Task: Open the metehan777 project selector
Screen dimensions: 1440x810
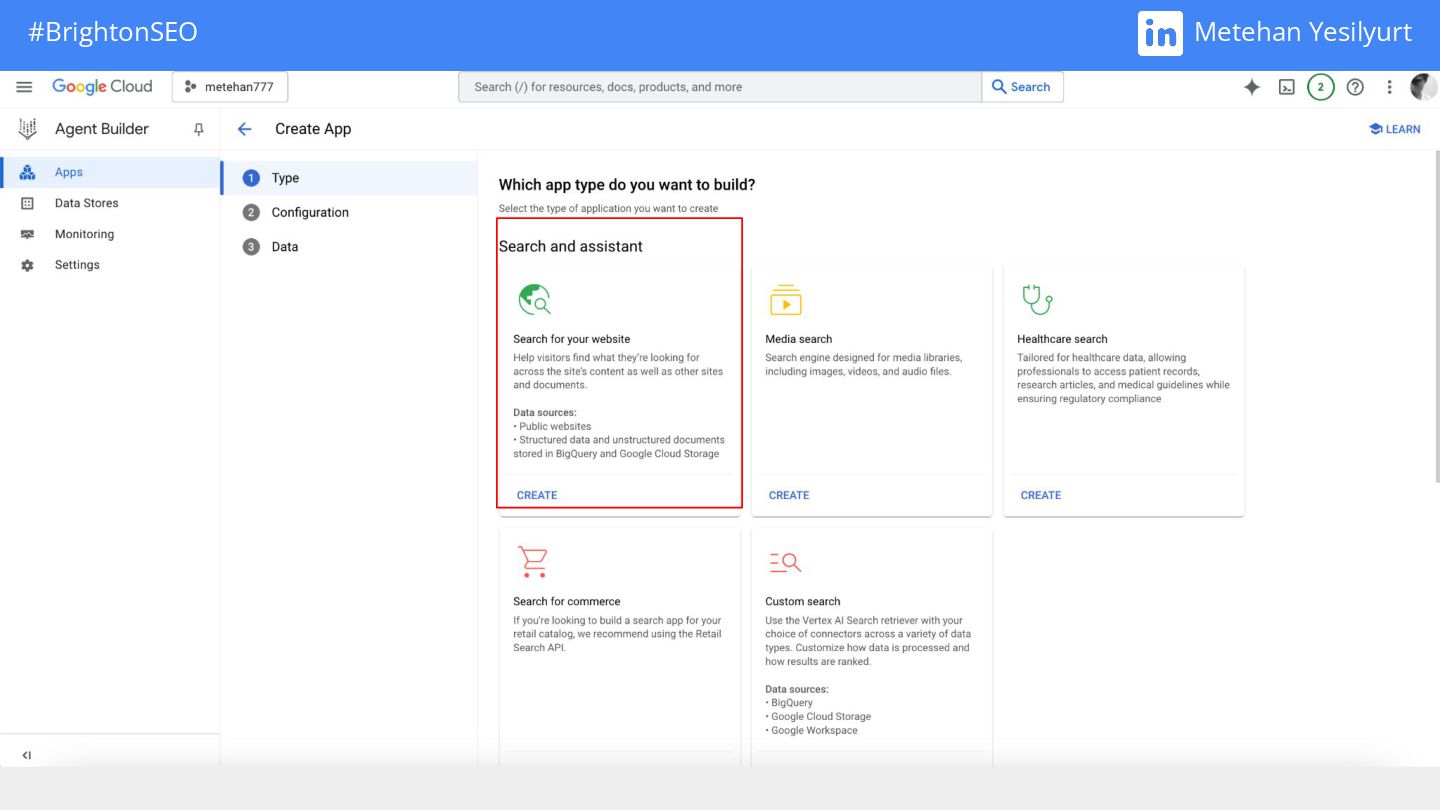Action: (x=230, y=87)
